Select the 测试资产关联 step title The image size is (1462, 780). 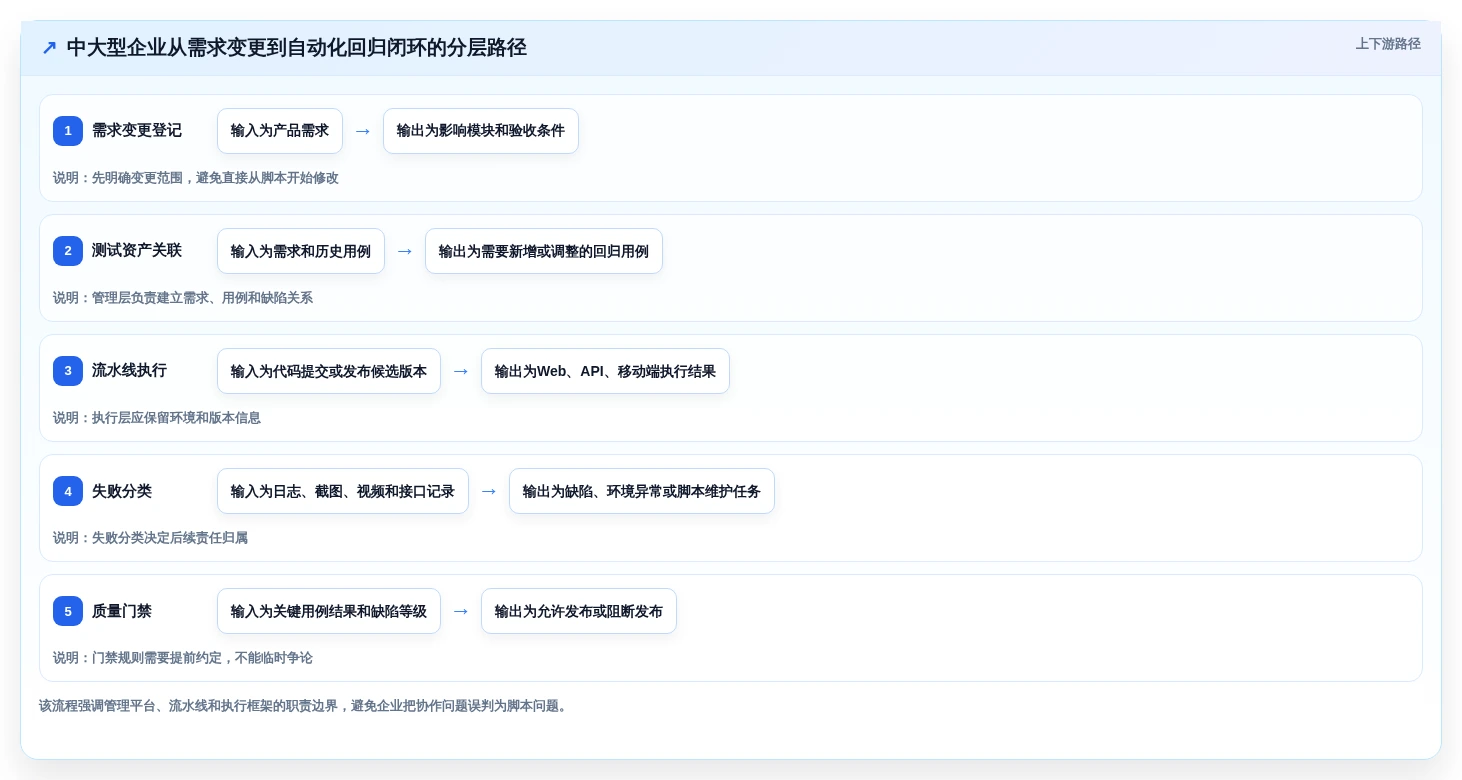[137, 251]
